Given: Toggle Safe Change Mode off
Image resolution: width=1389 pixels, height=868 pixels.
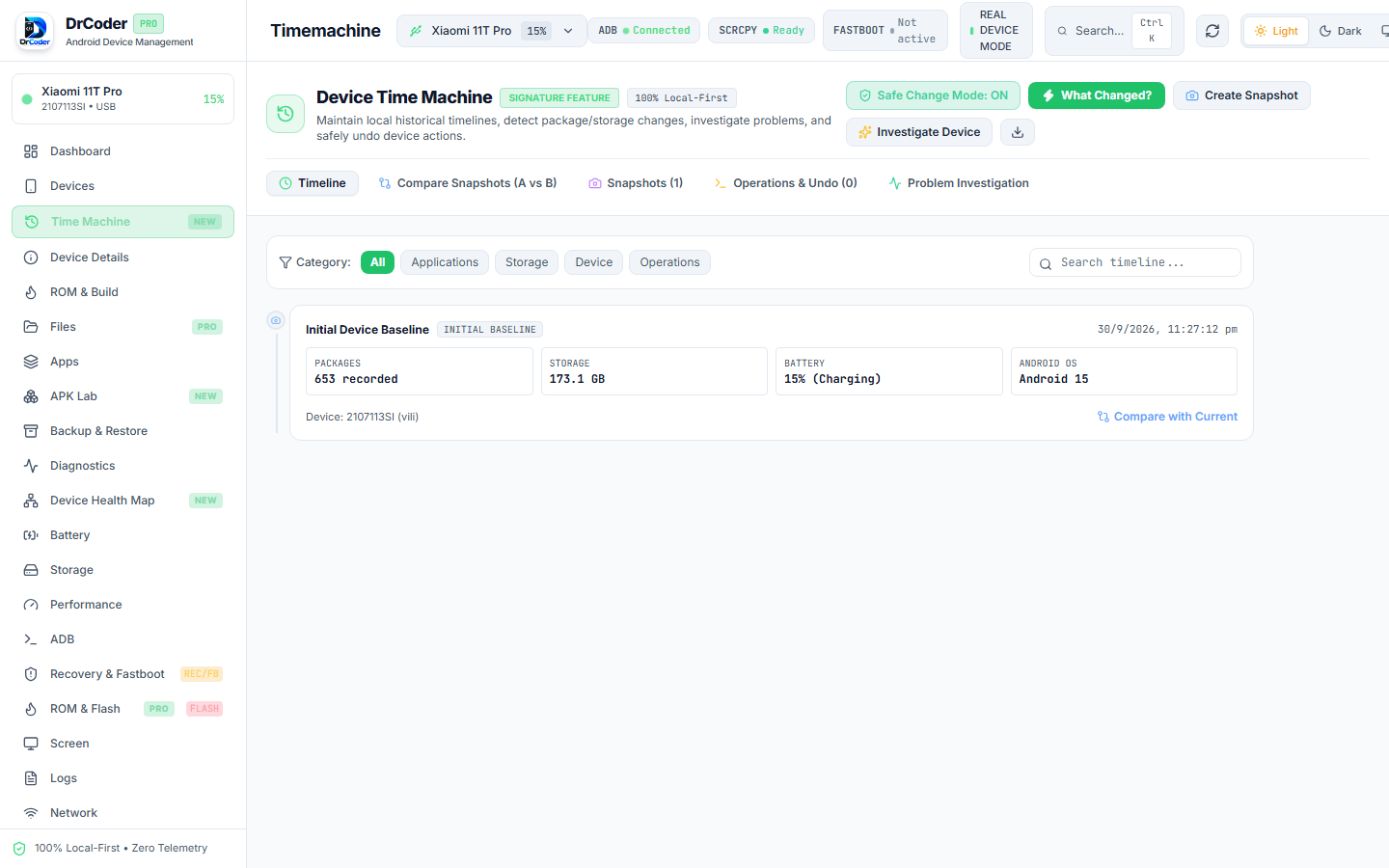Looking at the screenshot, I should point(933,95).
